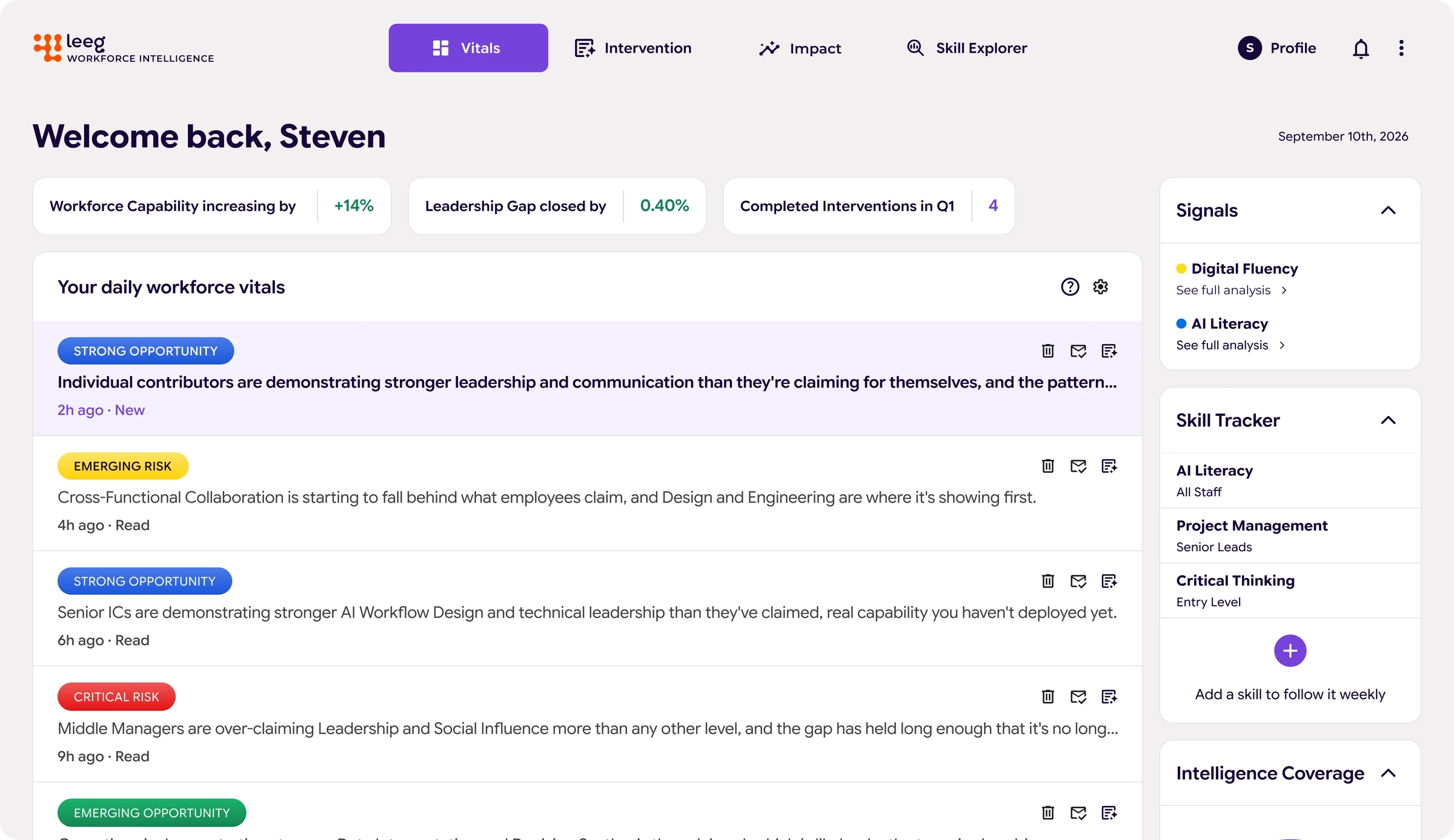See full analysis for AI Literacy
Viewport: 1454px width, 840px height.
[1231, 345]
